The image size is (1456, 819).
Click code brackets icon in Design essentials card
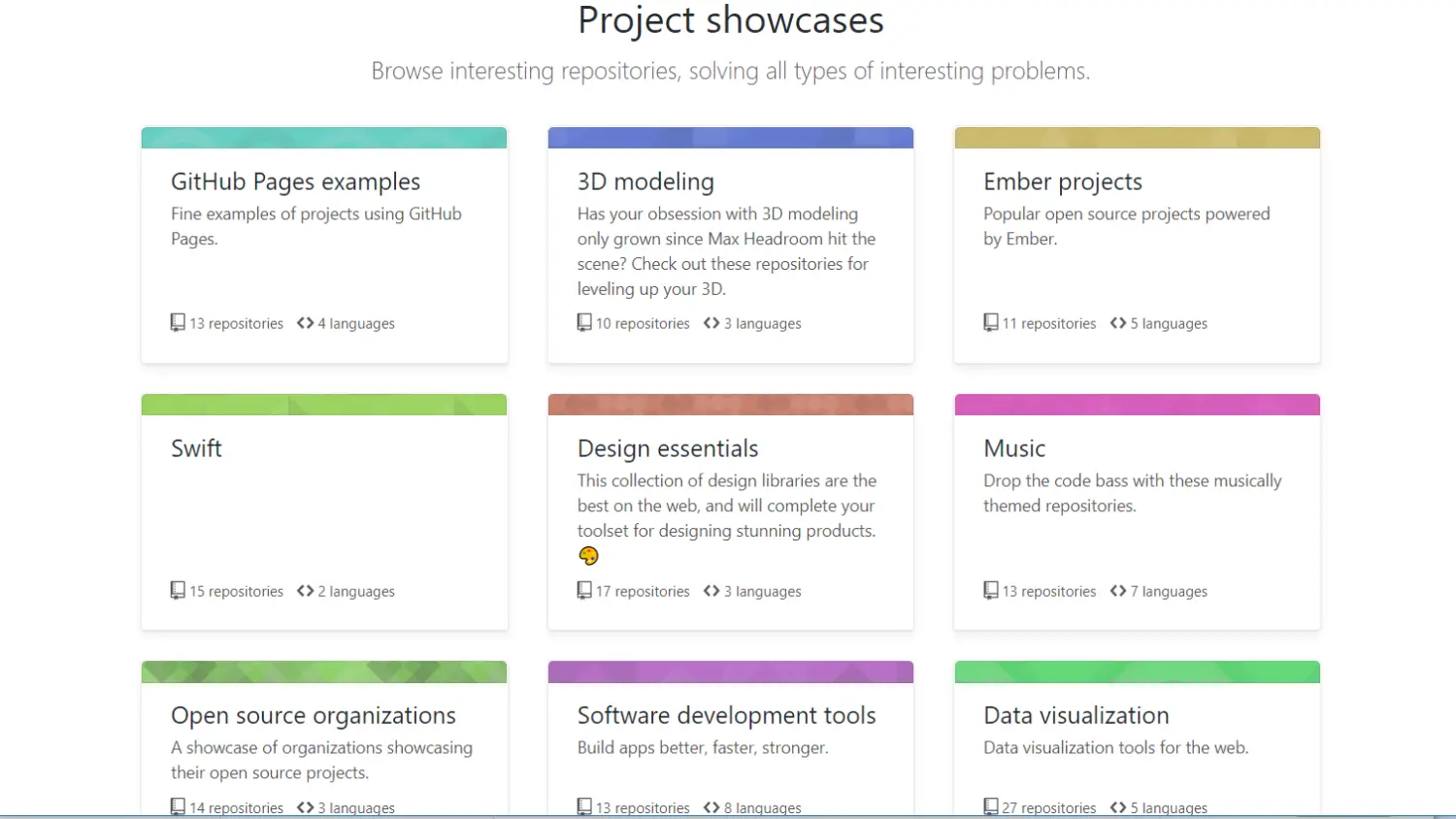pyautogui.click(x=711, y=591)
